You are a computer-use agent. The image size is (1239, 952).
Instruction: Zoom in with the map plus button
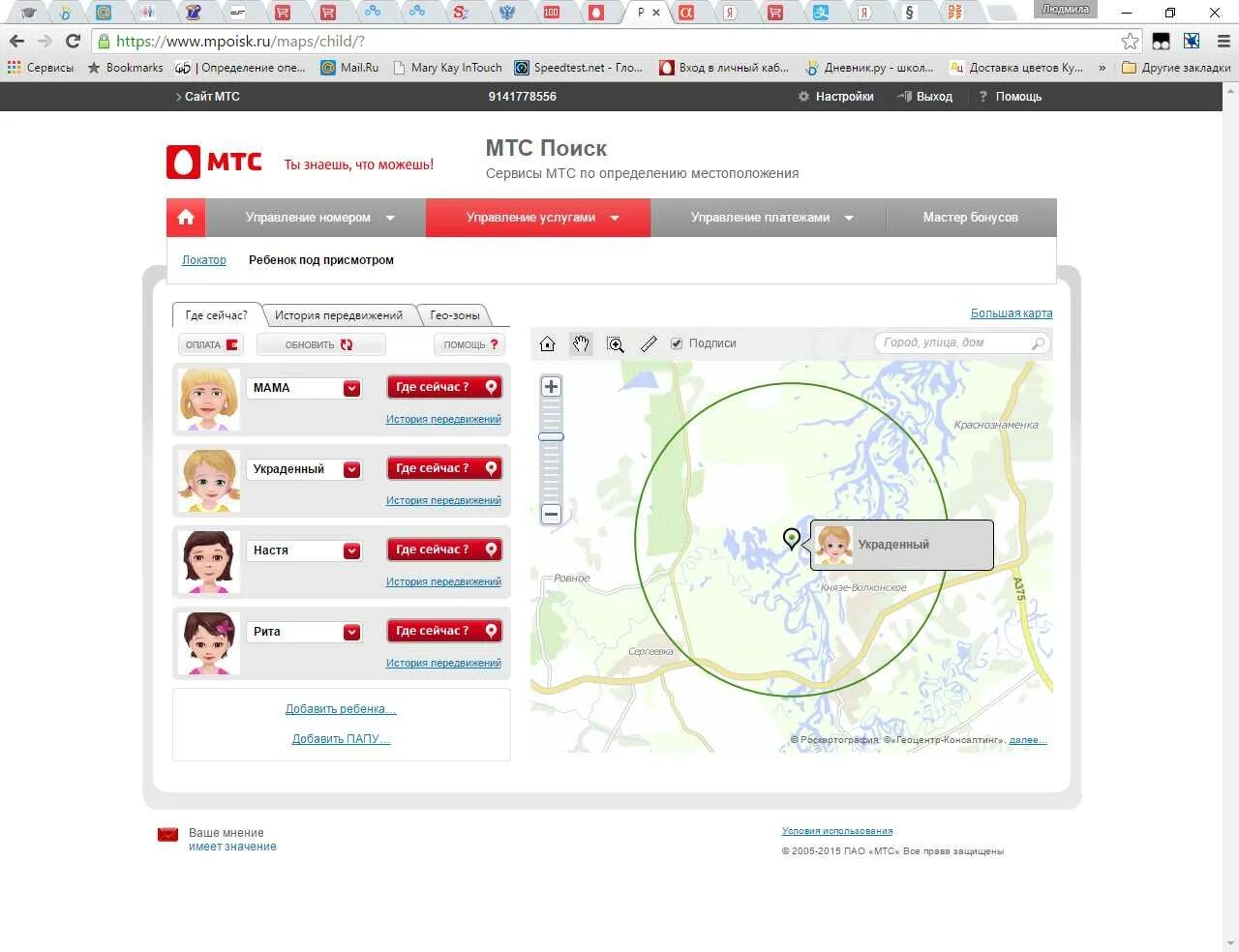point(551,387)
